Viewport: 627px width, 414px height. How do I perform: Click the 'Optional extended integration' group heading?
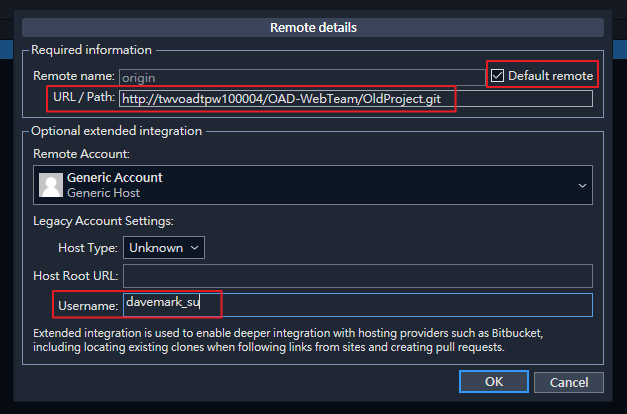pyautogui.click(x=116, y=131)
